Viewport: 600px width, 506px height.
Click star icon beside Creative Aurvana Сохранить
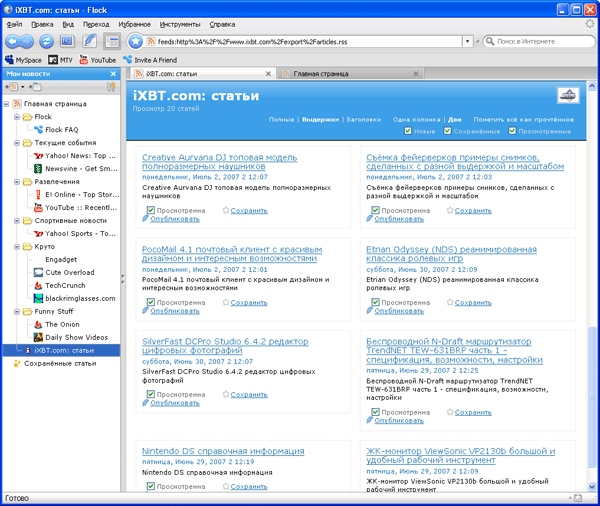(226, 210)
